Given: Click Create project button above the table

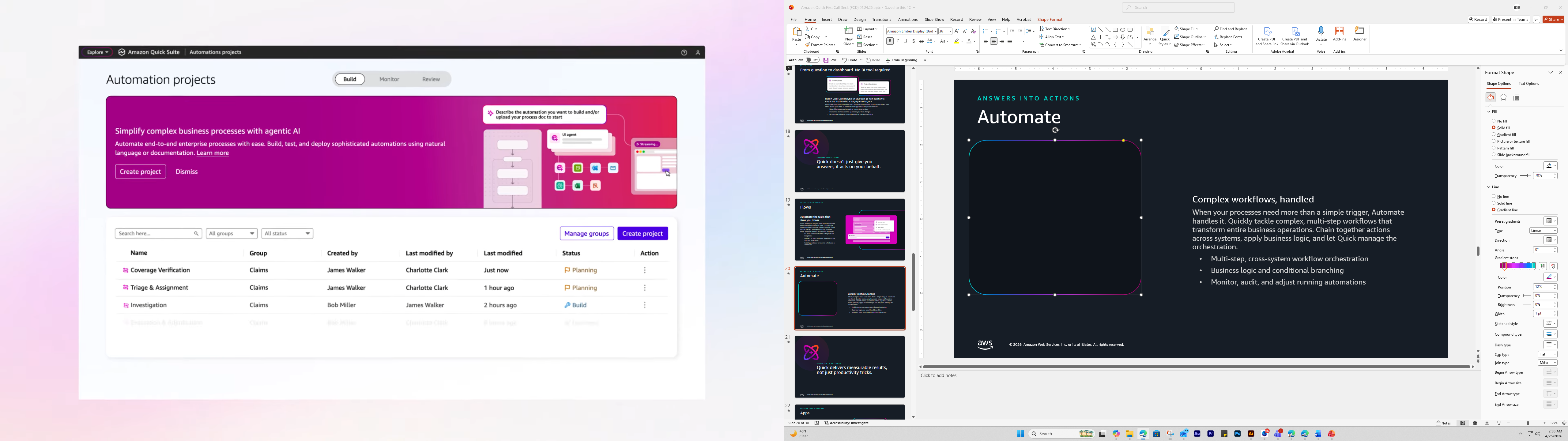Looking at the screenshot, I should coord(643,234).
